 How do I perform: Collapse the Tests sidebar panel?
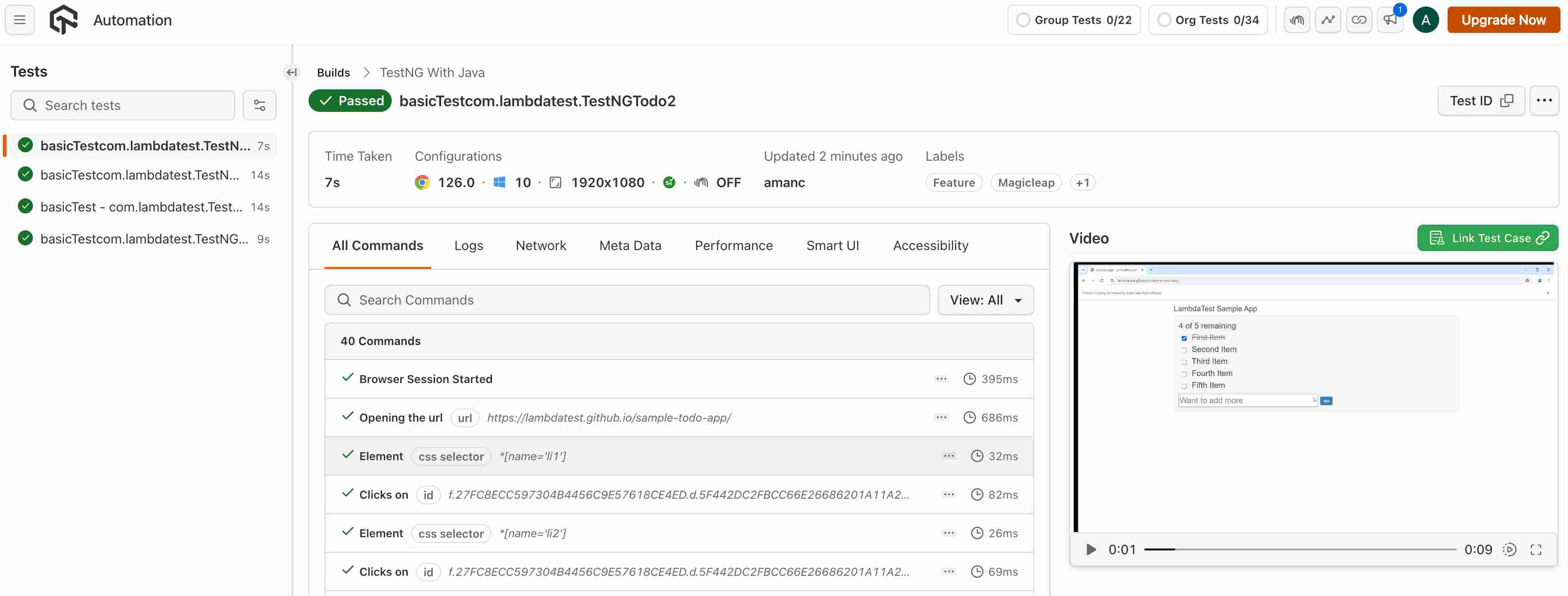(x=292, y=72)
